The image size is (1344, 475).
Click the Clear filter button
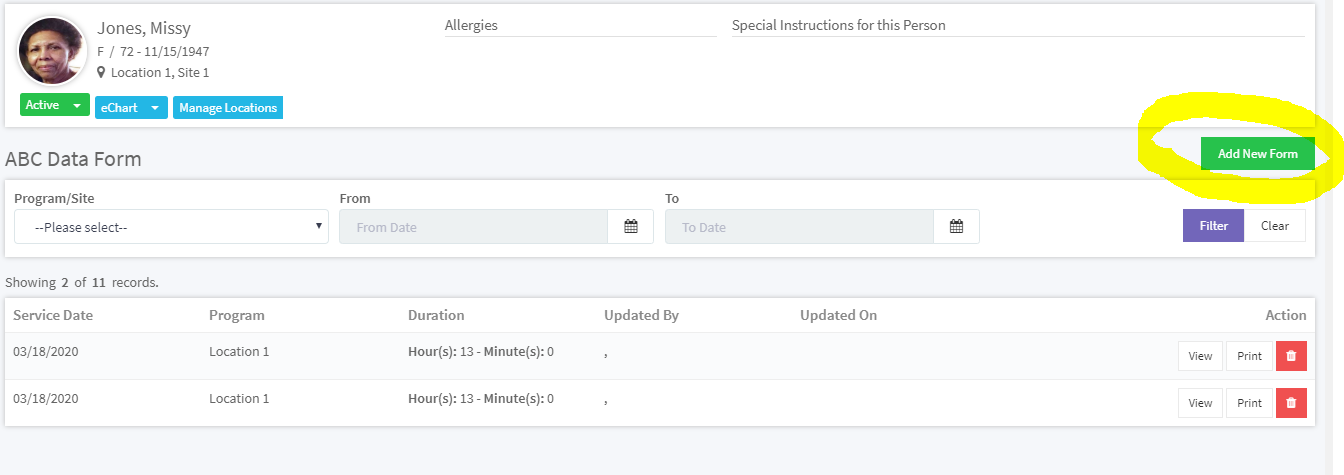click(1275, 226)
